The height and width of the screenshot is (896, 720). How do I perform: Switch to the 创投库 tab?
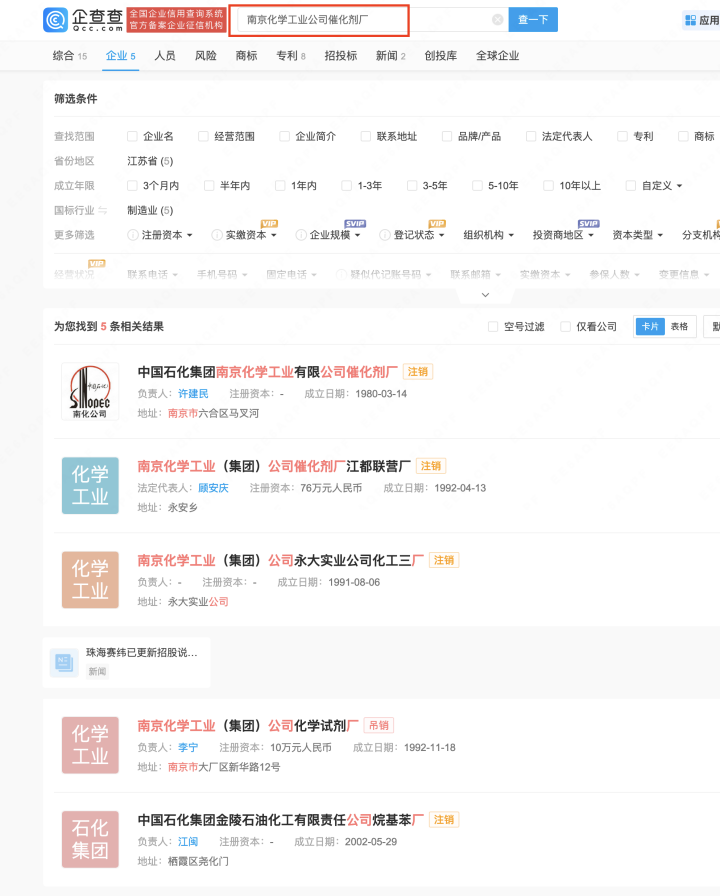(441, 56)
